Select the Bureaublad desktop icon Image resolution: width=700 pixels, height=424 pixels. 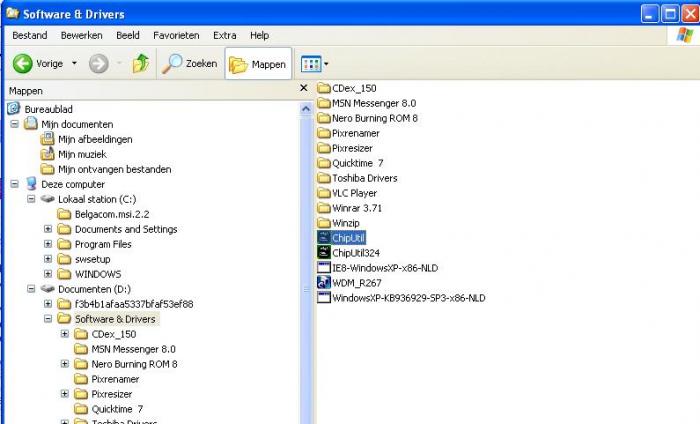coord(14,108)
